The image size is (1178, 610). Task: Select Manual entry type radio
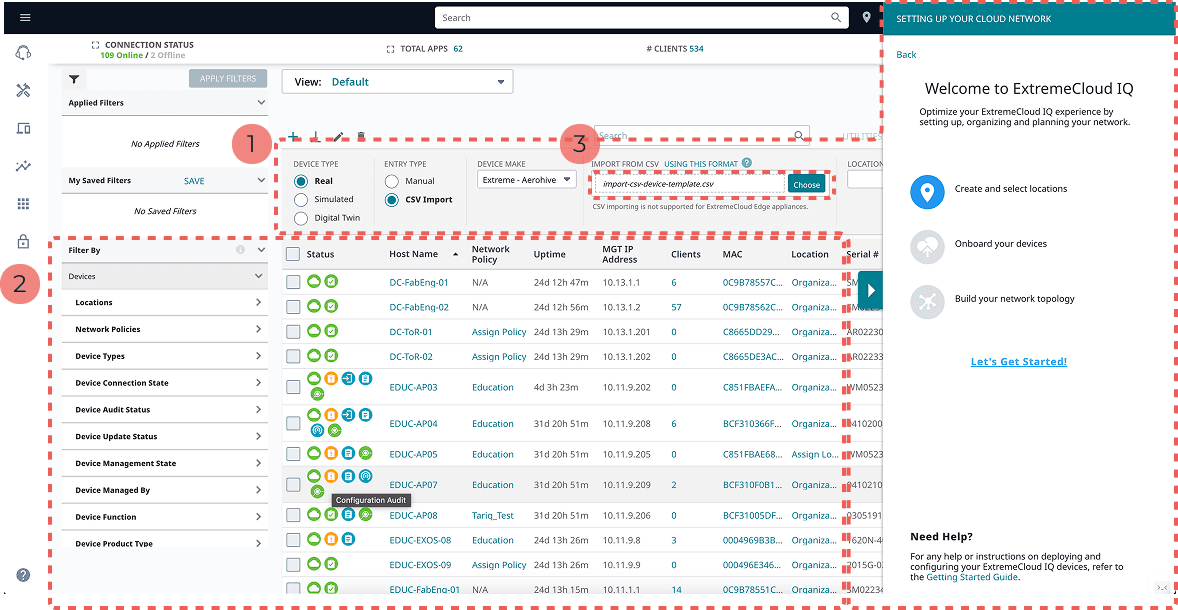[x=391, y=181]
